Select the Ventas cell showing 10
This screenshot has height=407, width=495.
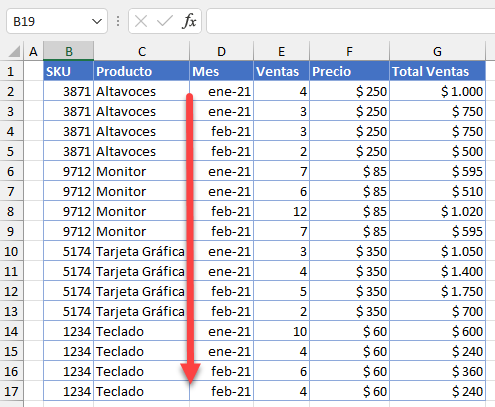[x=281, y=331]
